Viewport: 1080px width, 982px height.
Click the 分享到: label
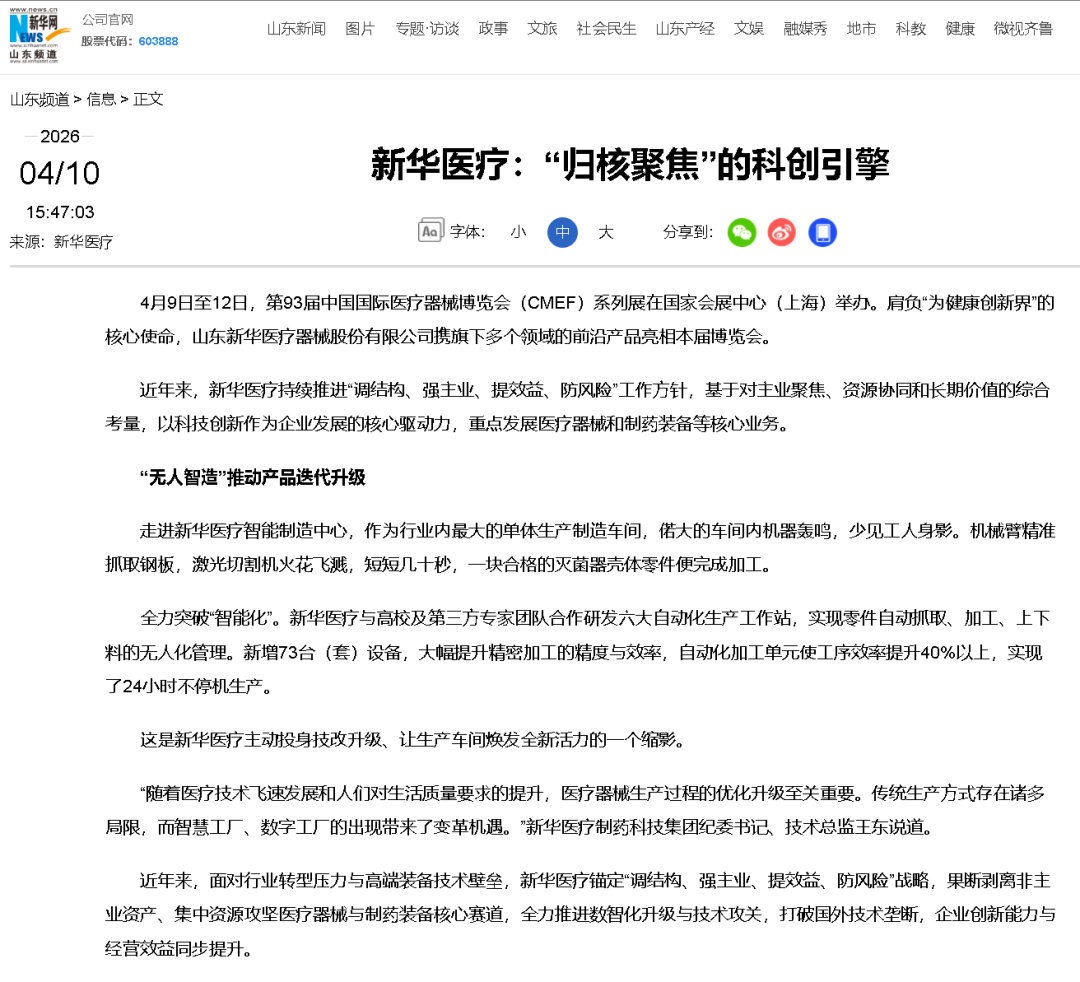click(x=687, y=232)
